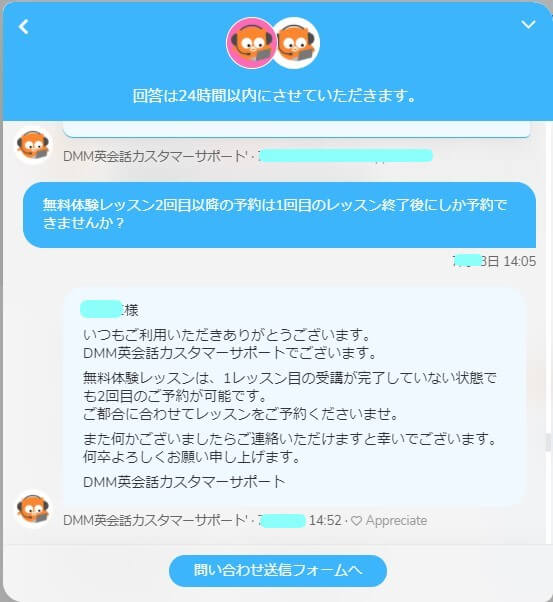
Task: Click the upper DMM英会話カスタマーサポート sender label
Action: click(x=155, y=156)
